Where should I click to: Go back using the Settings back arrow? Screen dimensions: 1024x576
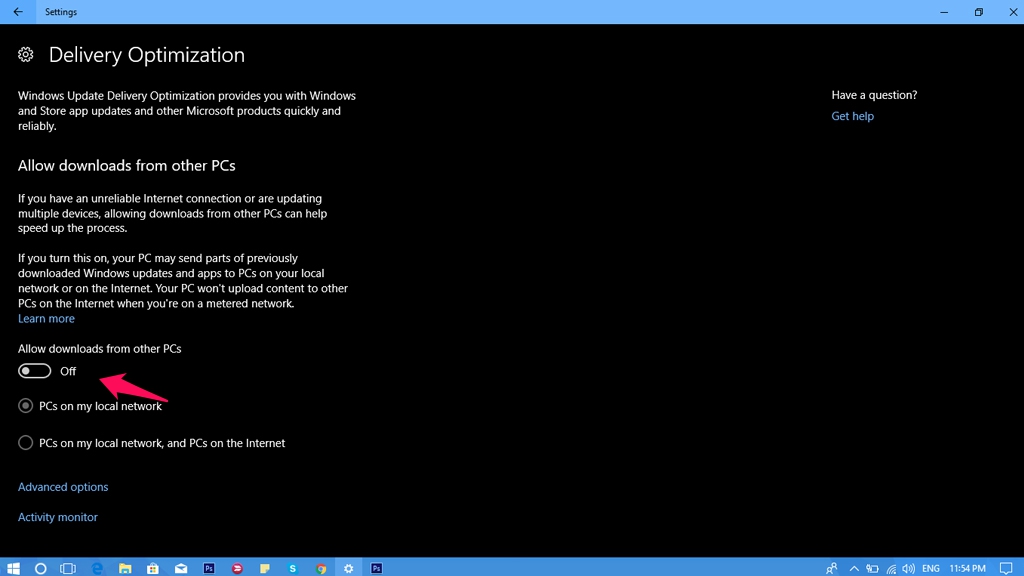[18, 12]
